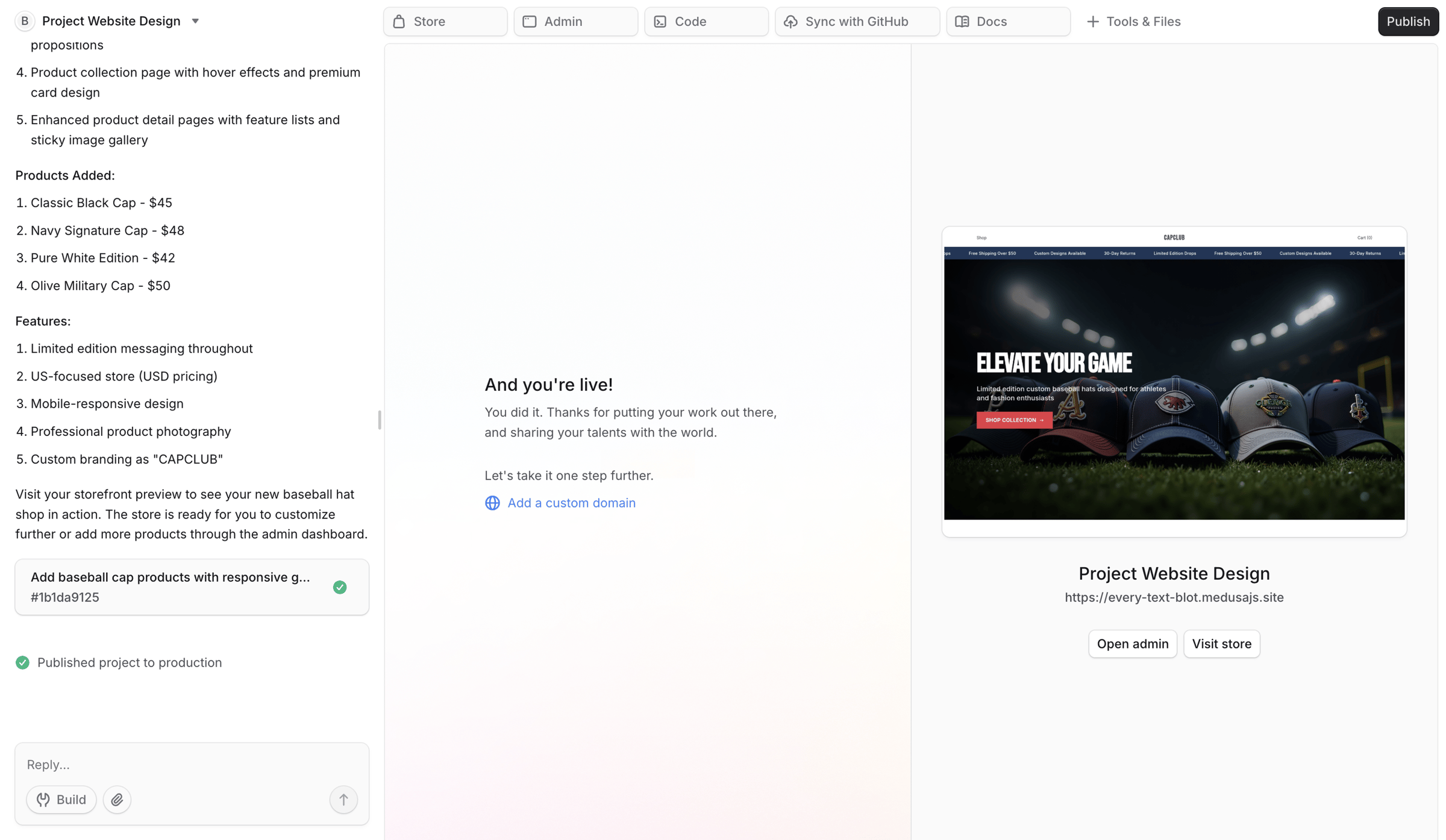
Task: Click the green check beside Published project
Action: pyautogui.click(x=22, y=662)
